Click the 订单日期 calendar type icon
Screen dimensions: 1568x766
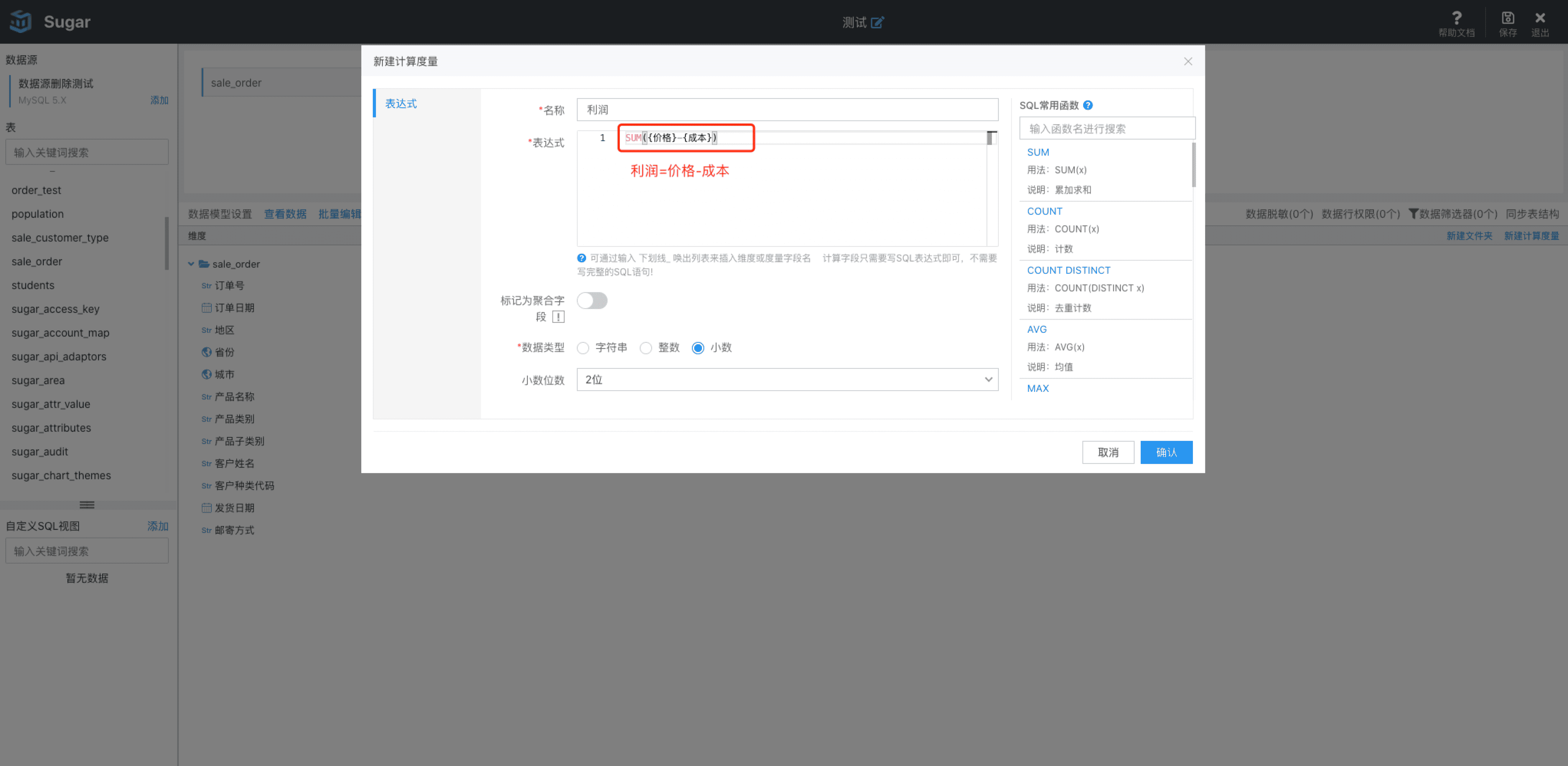[206, 308]
